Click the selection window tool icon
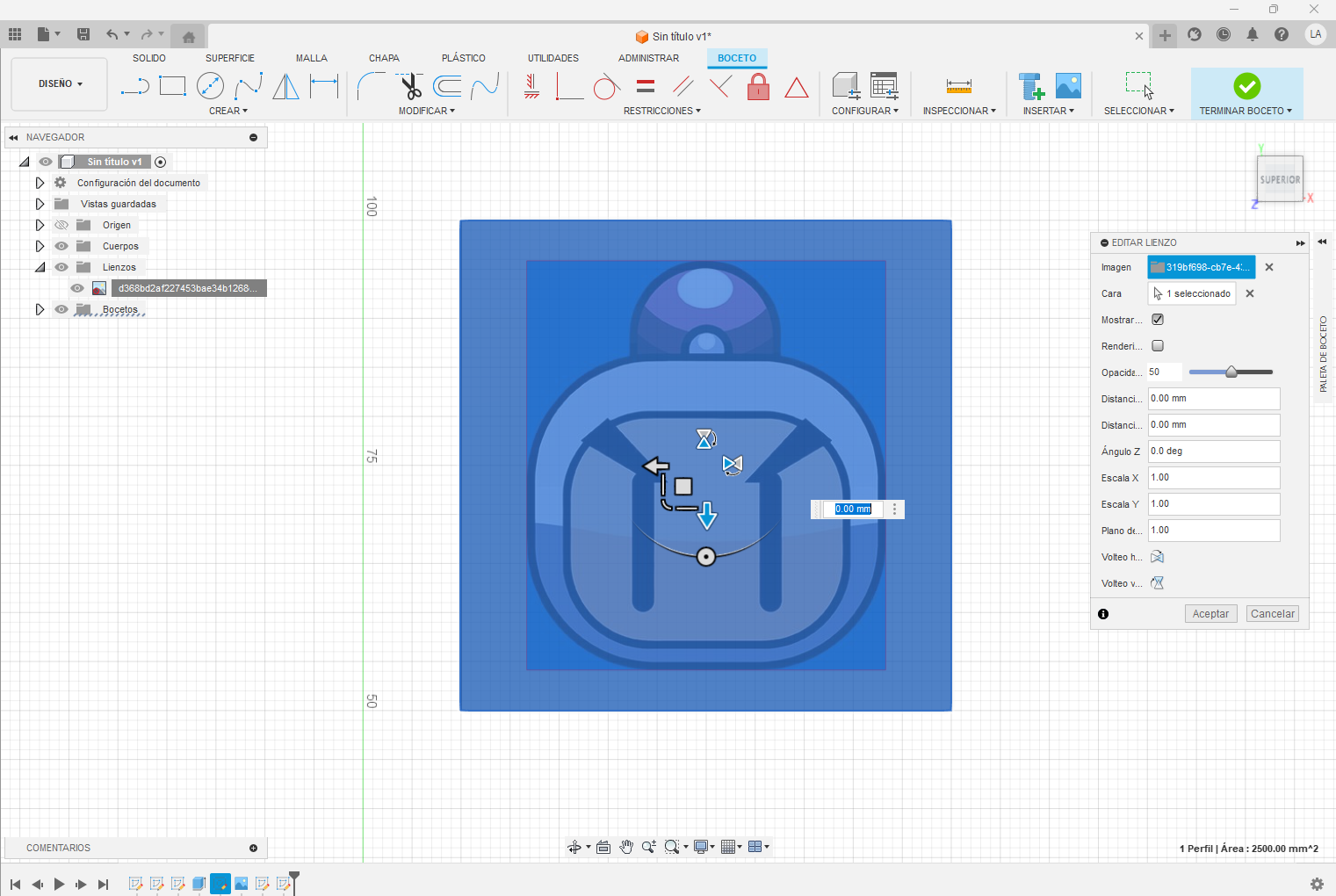Viewport: 1336px width, 896px height. pyautogui.click(x=1138, y=86)
